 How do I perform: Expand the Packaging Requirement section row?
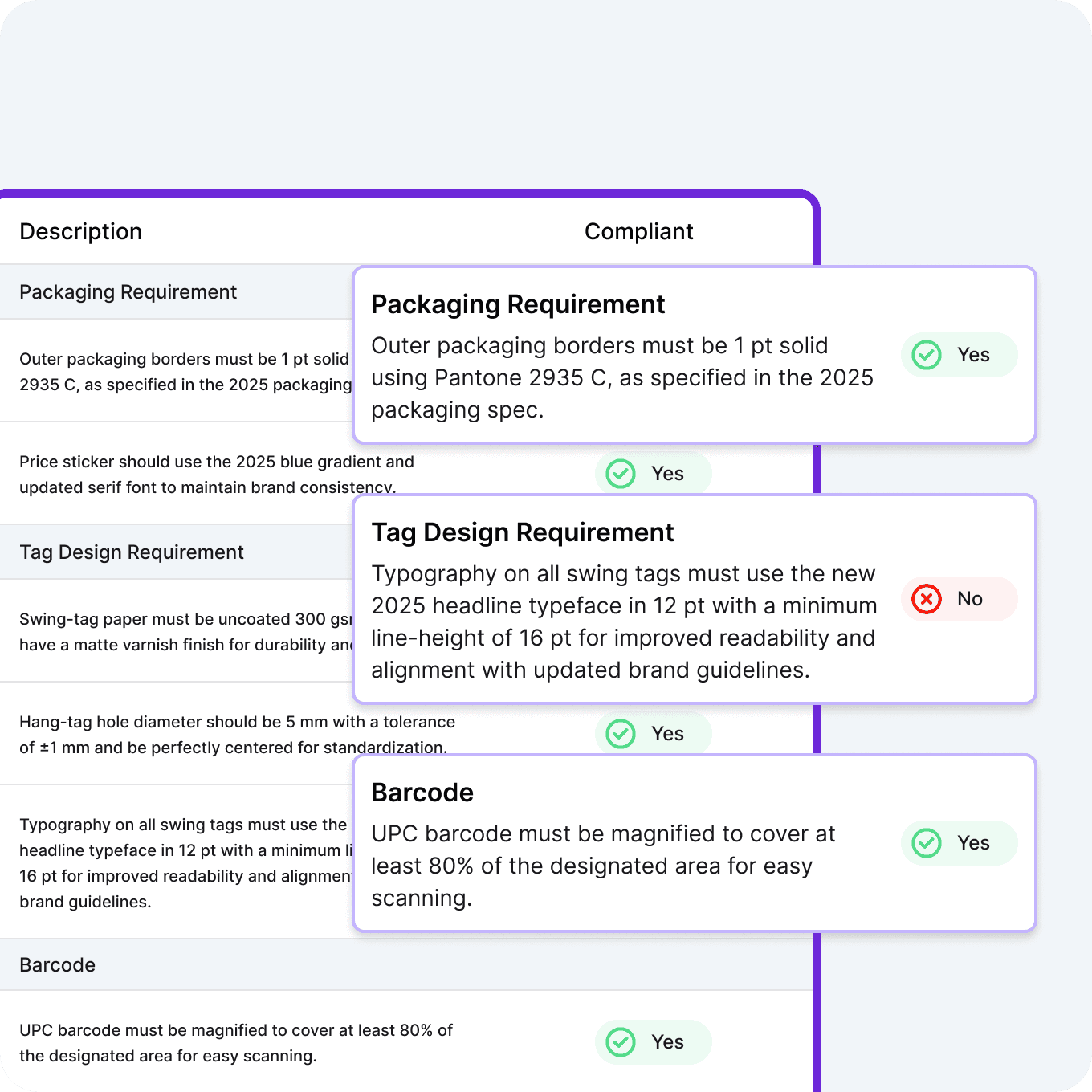129,291
